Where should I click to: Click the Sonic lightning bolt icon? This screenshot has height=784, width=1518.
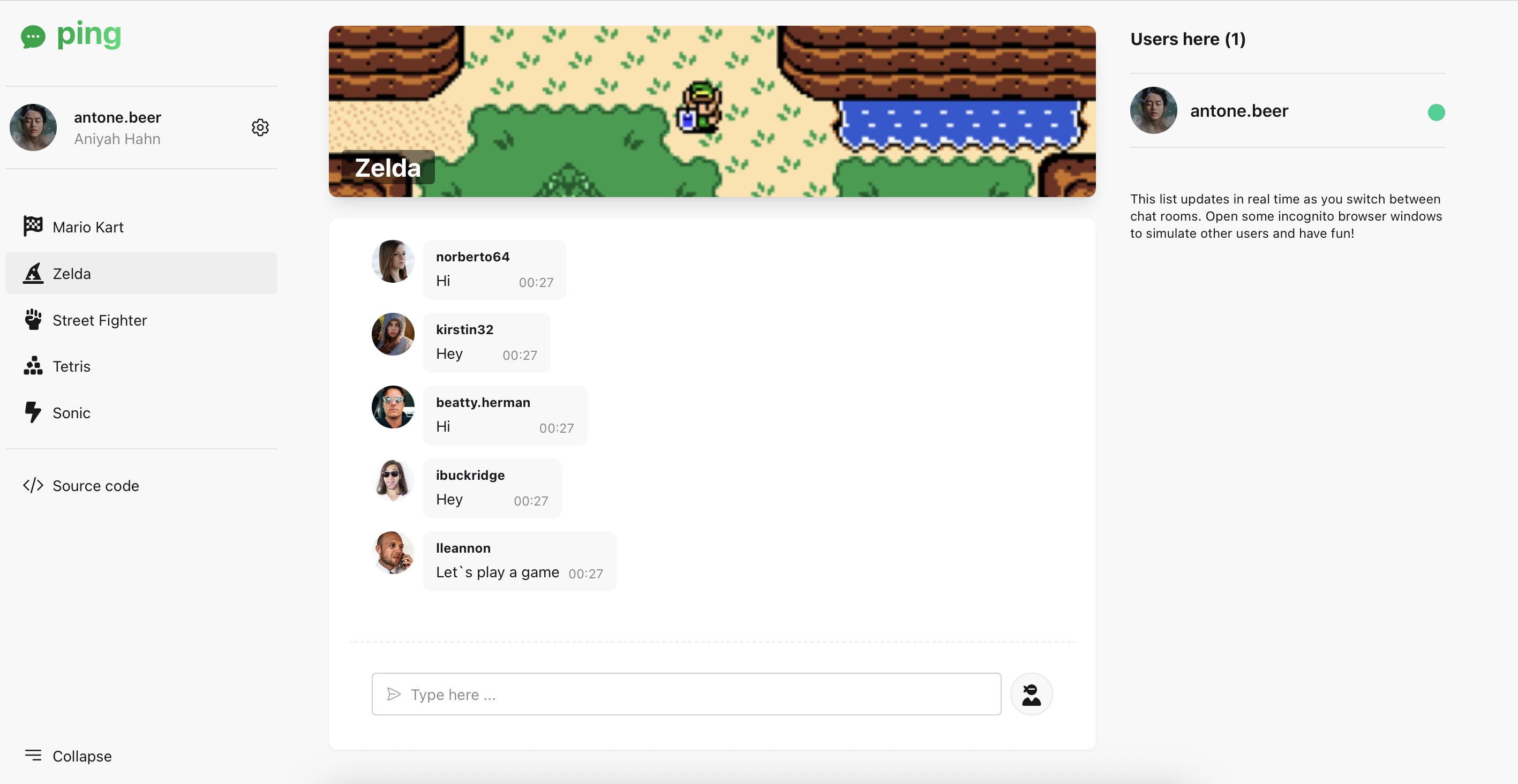[33, 412]
